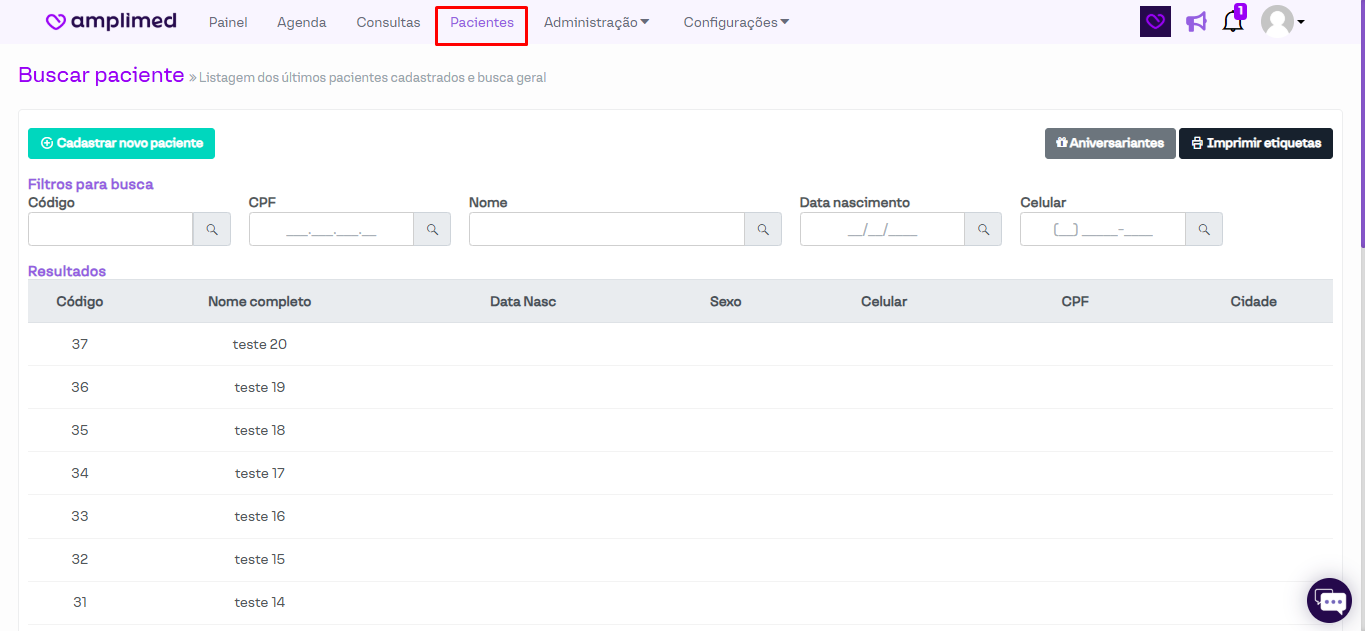
Task: Expand the Configurações dropdown menu
Action: [736, 22]
